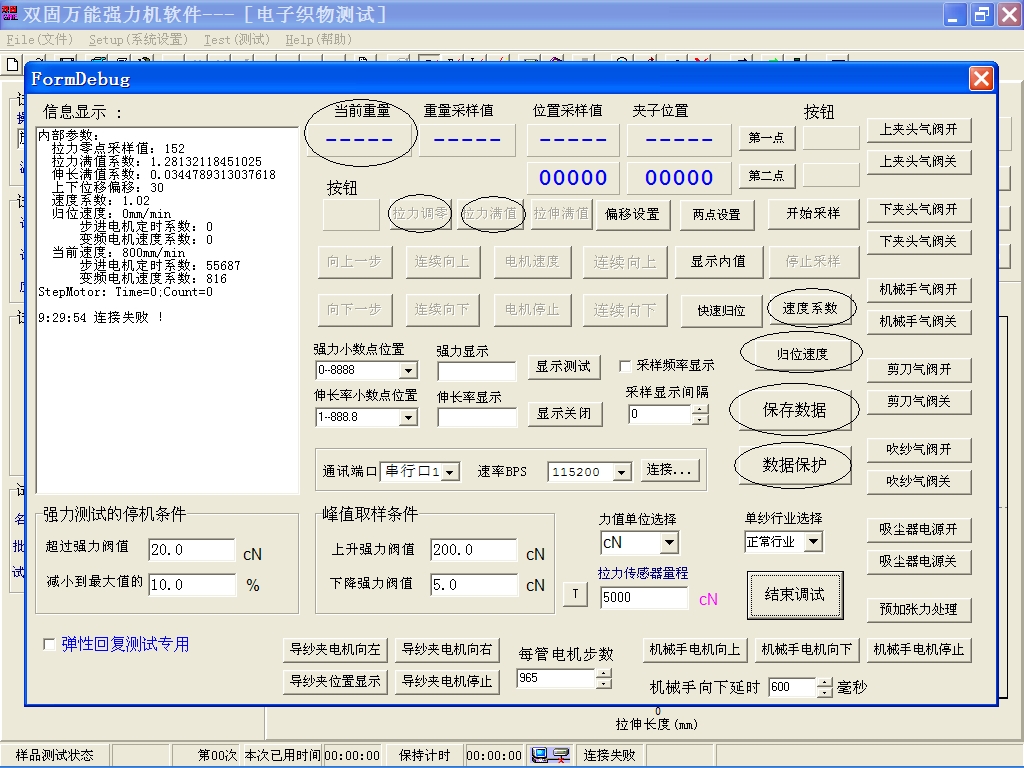Click the 结束调试 button

(x=795, y=594)
